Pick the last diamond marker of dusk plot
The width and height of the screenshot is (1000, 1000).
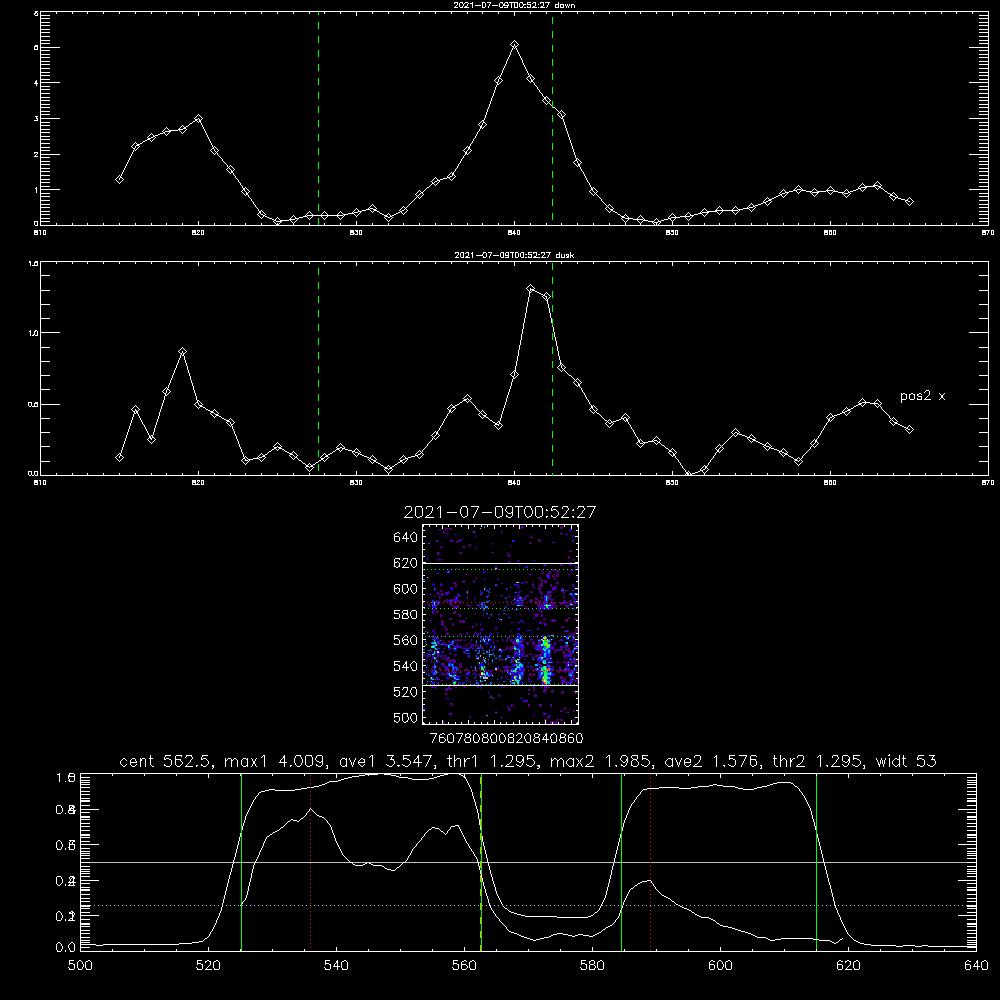909,429
